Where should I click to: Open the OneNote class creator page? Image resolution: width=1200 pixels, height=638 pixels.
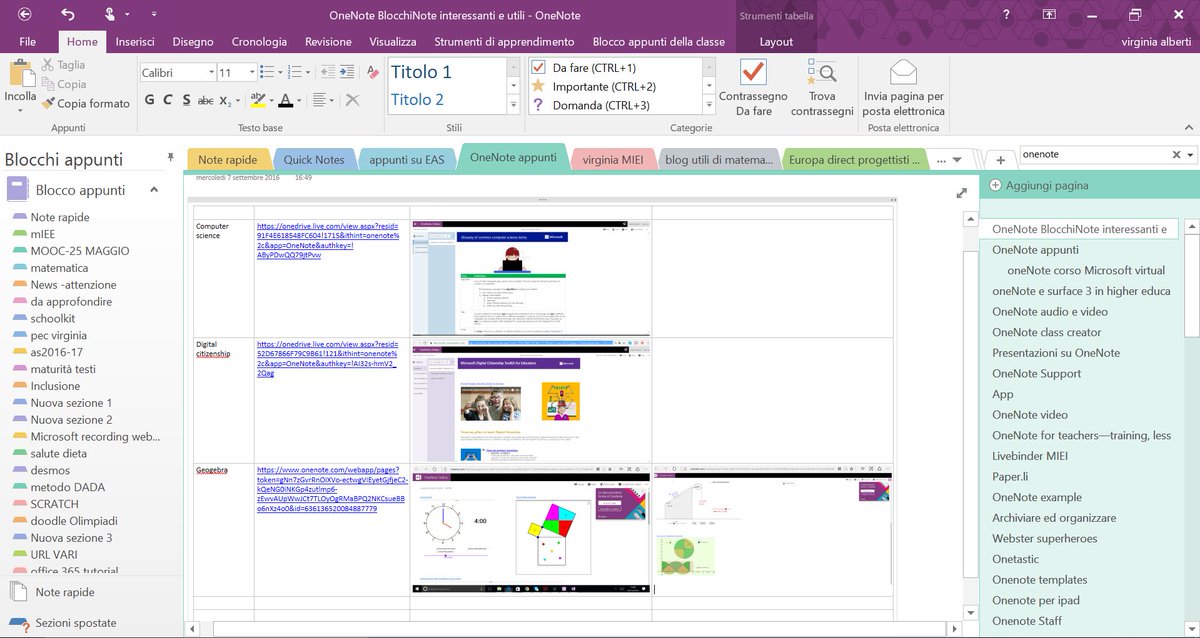coord(1047,332)
